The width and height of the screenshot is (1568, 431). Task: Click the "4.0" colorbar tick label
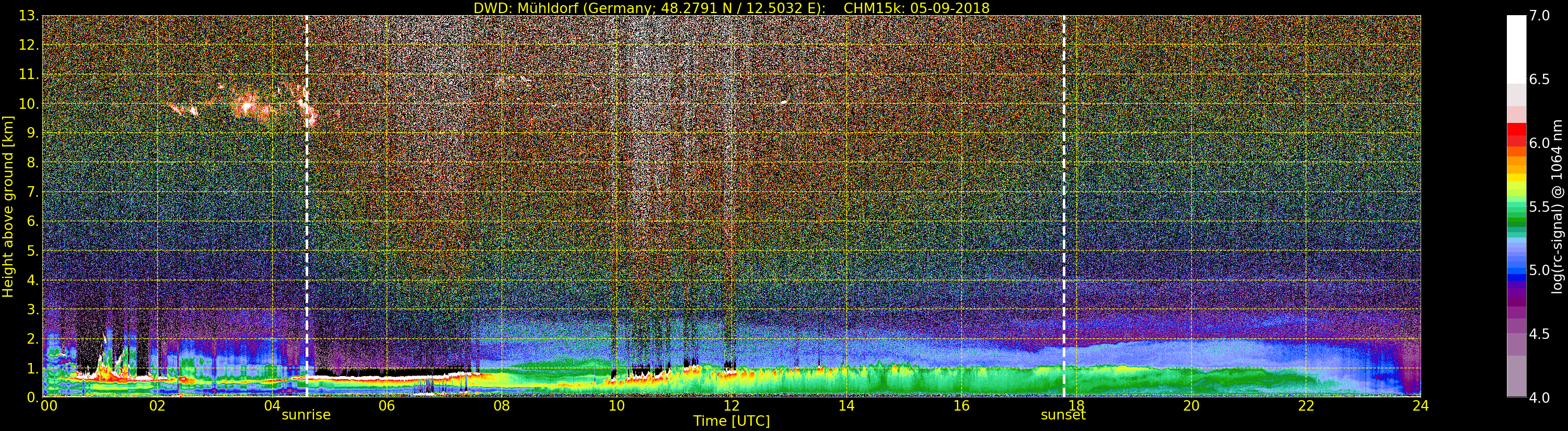pos(1539,398)
